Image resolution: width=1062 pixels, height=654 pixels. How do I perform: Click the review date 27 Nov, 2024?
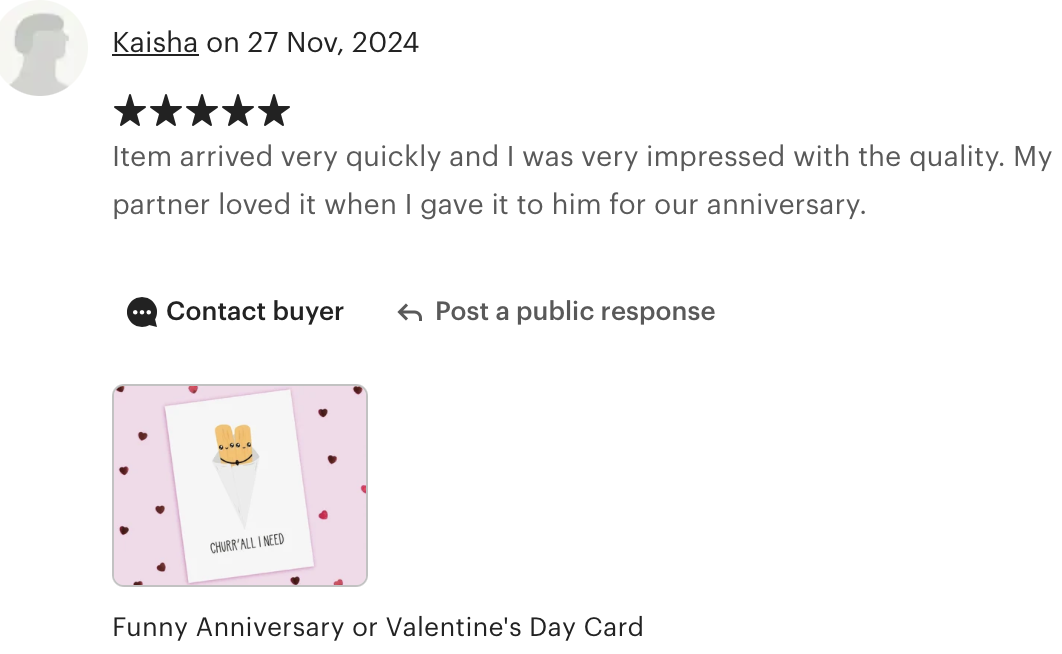(x=333, y=43)
